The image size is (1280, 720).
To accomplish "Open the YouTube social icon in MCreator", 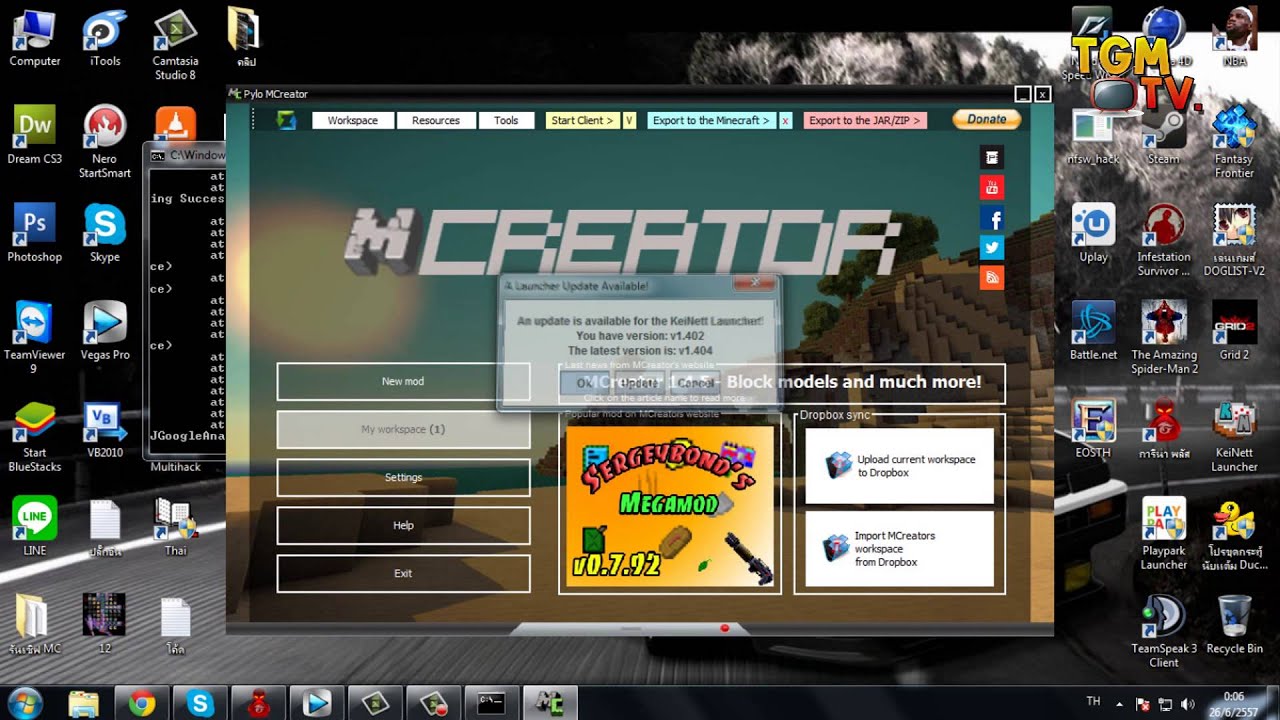I will click(x=992, y=188).
